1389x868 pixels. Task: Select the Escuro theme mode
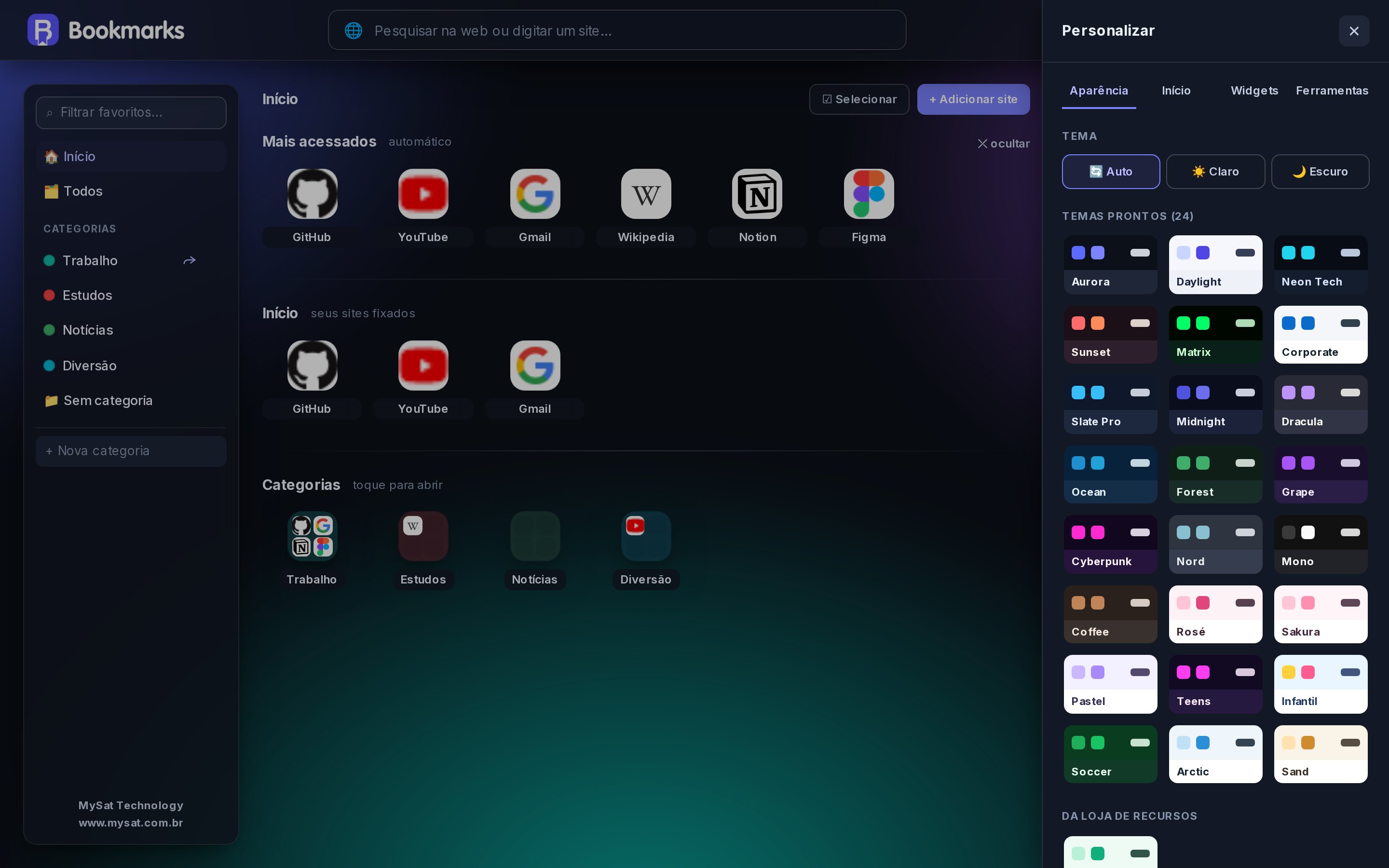1320,172
